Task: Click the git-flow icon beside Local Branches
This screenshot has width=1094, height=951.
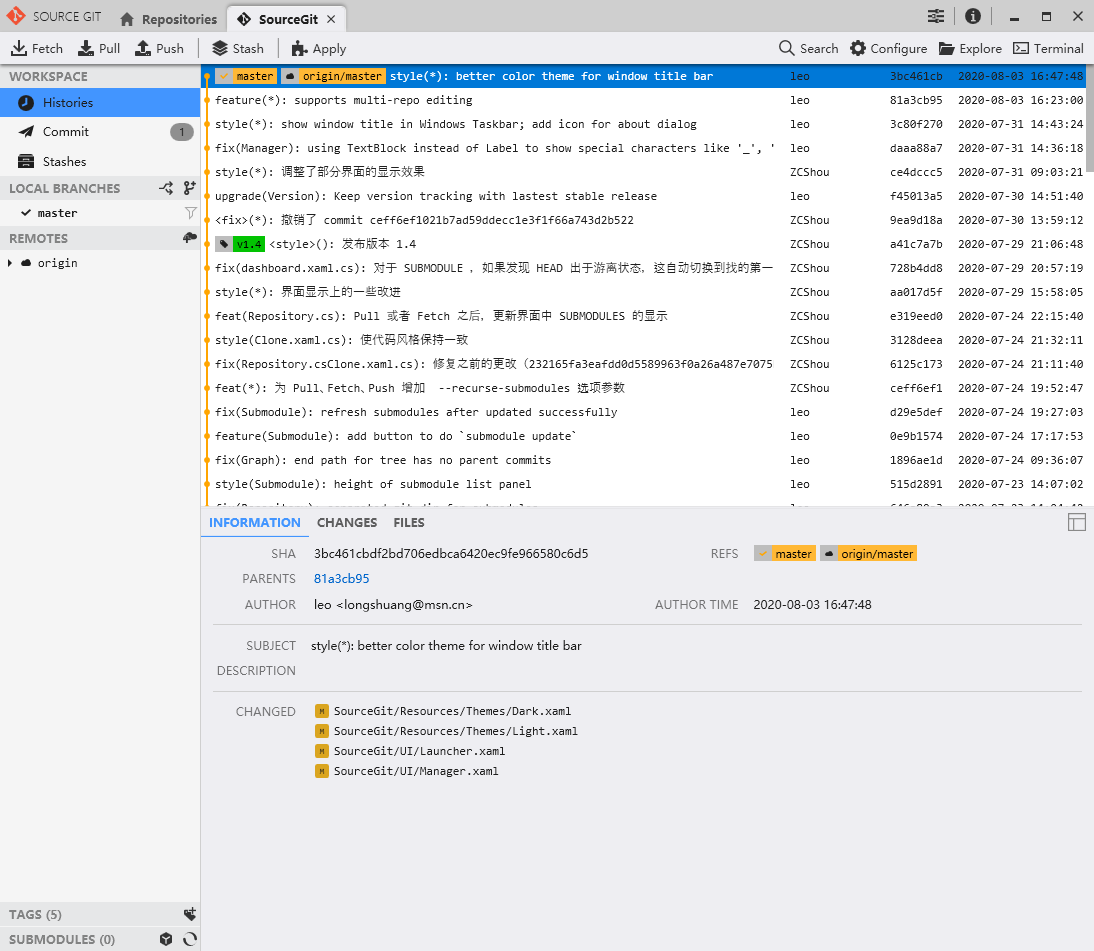Action: point(166,188)
